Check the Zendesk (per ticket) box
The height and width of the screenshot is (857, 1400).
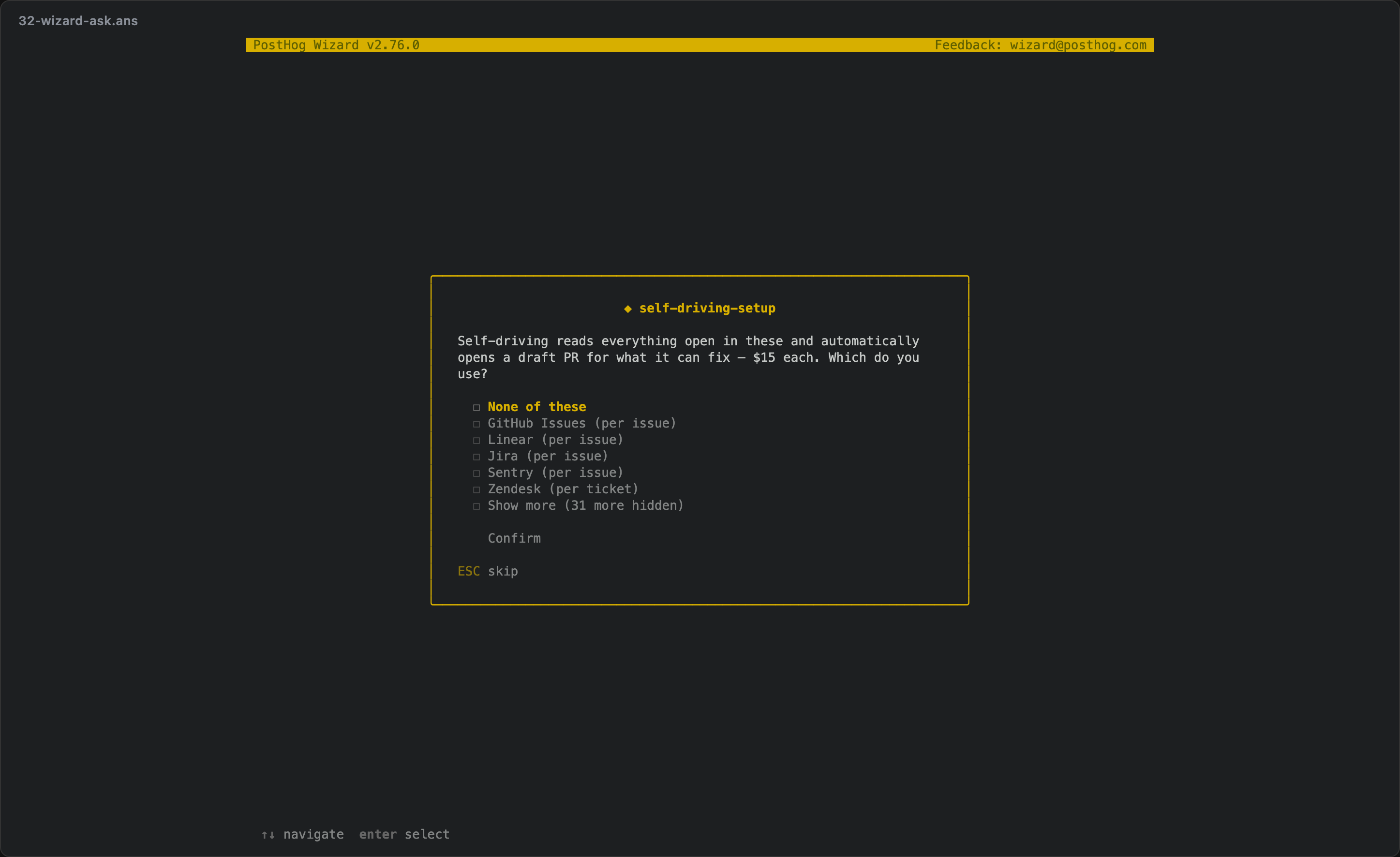476,489
